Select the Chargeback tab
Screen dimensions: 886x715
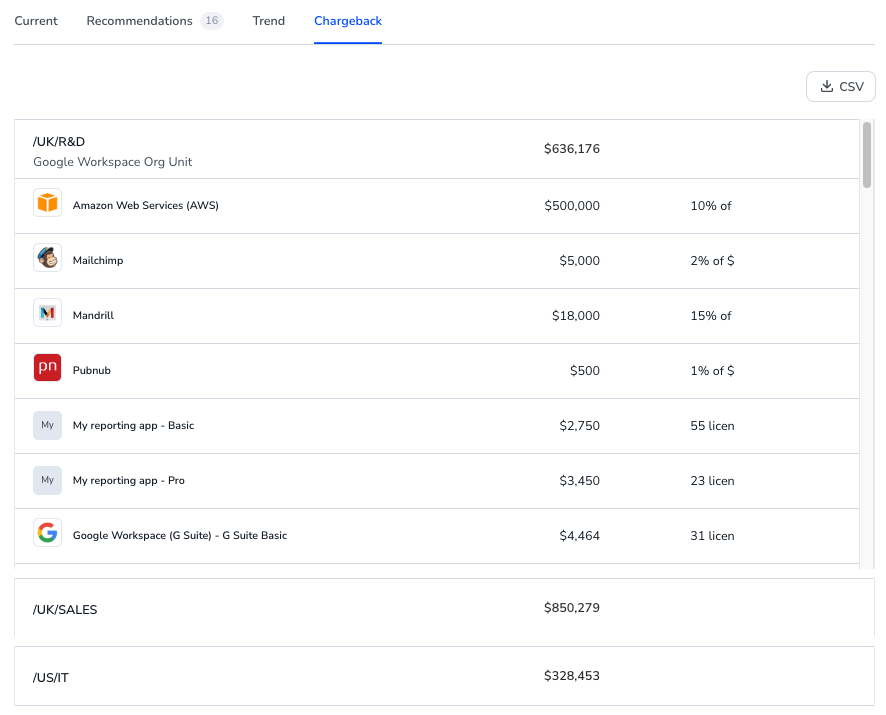348,21
